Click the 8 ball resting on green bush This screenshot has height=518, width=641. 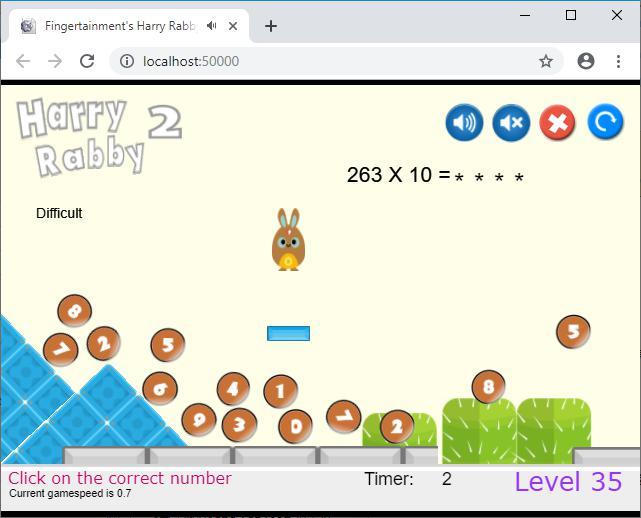coord(488,386)
